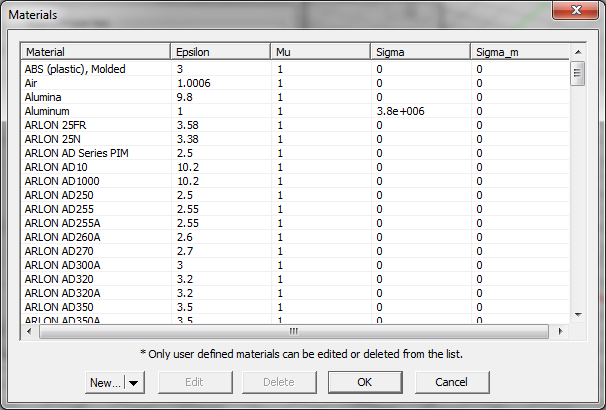This screenshot has width=606, height=410.
Task: Open the New material dropdown arrow
Action: [134, 383]
